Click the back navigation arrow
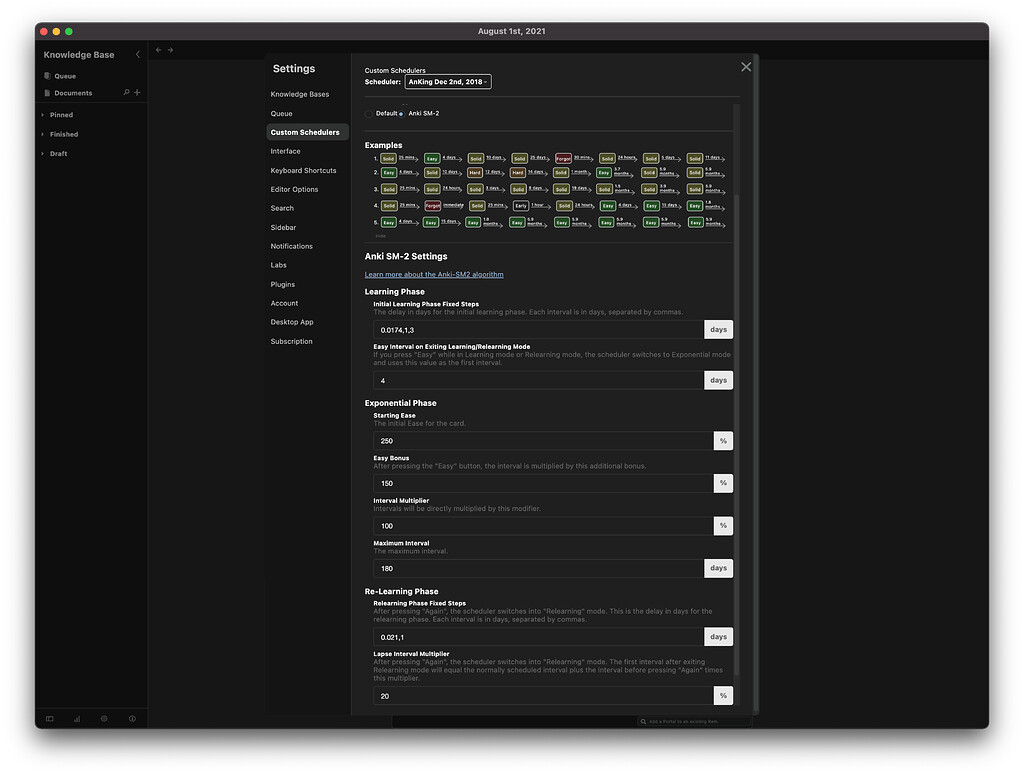The height and width of the screenshot is (775, 1024). 157,49
